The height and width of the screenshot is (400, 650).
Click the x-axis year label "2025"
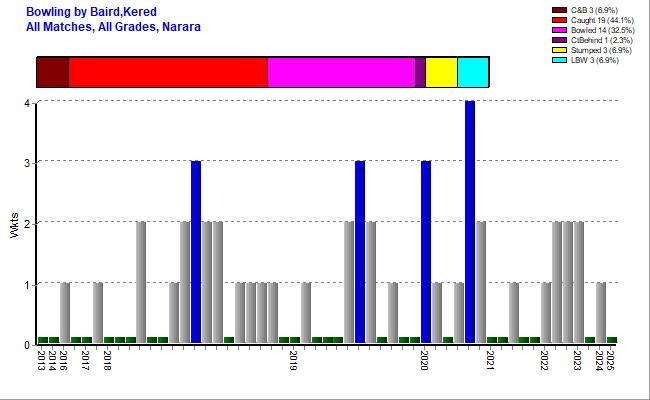(x=610, y=360)
